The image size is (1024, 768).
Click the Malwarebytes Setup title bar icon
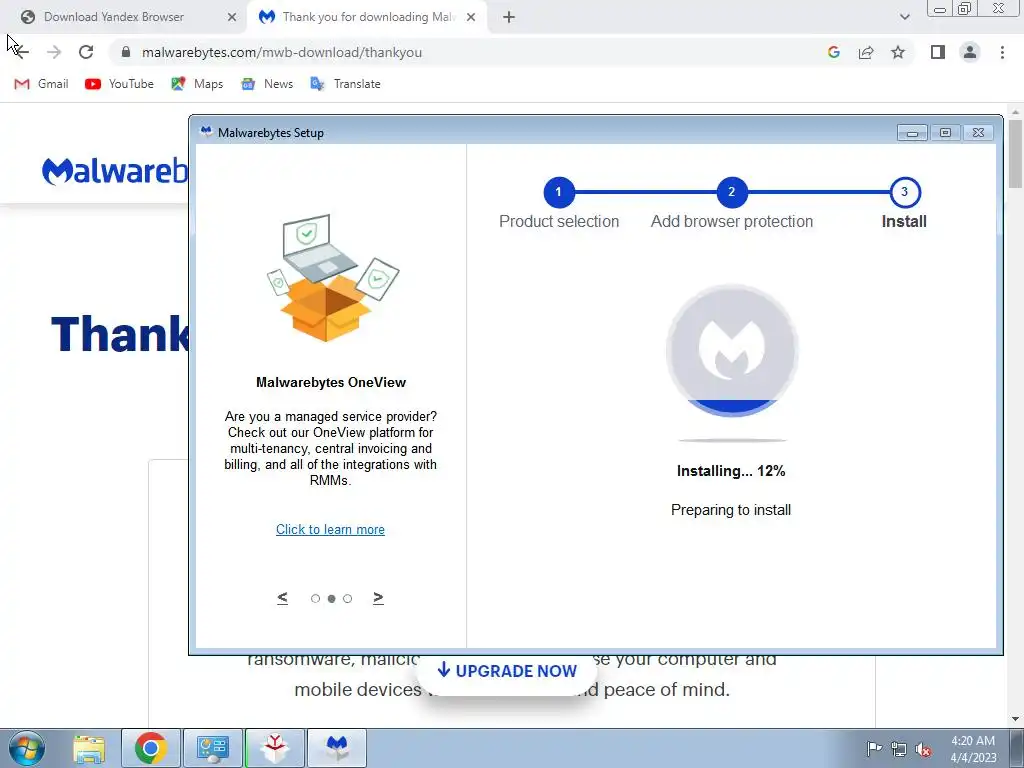coord(206,132)
